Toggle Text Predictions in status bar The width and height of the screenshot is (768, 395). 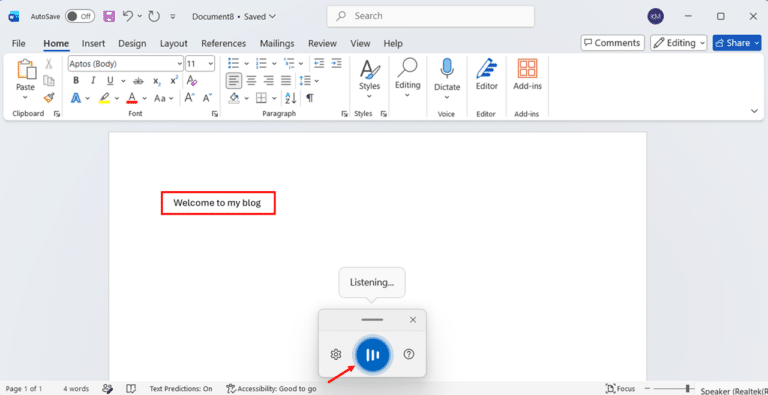(x=181, y=389)
